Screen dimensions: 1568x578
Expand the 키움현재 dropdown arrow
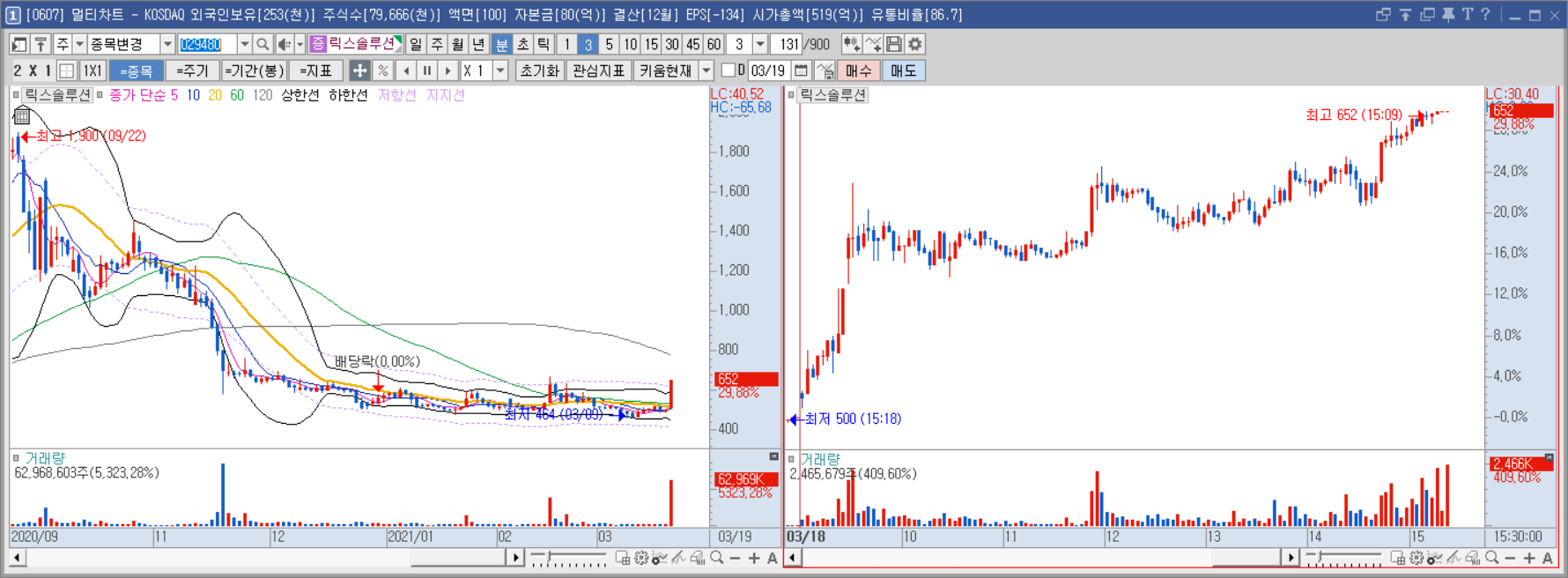point(706,70)
